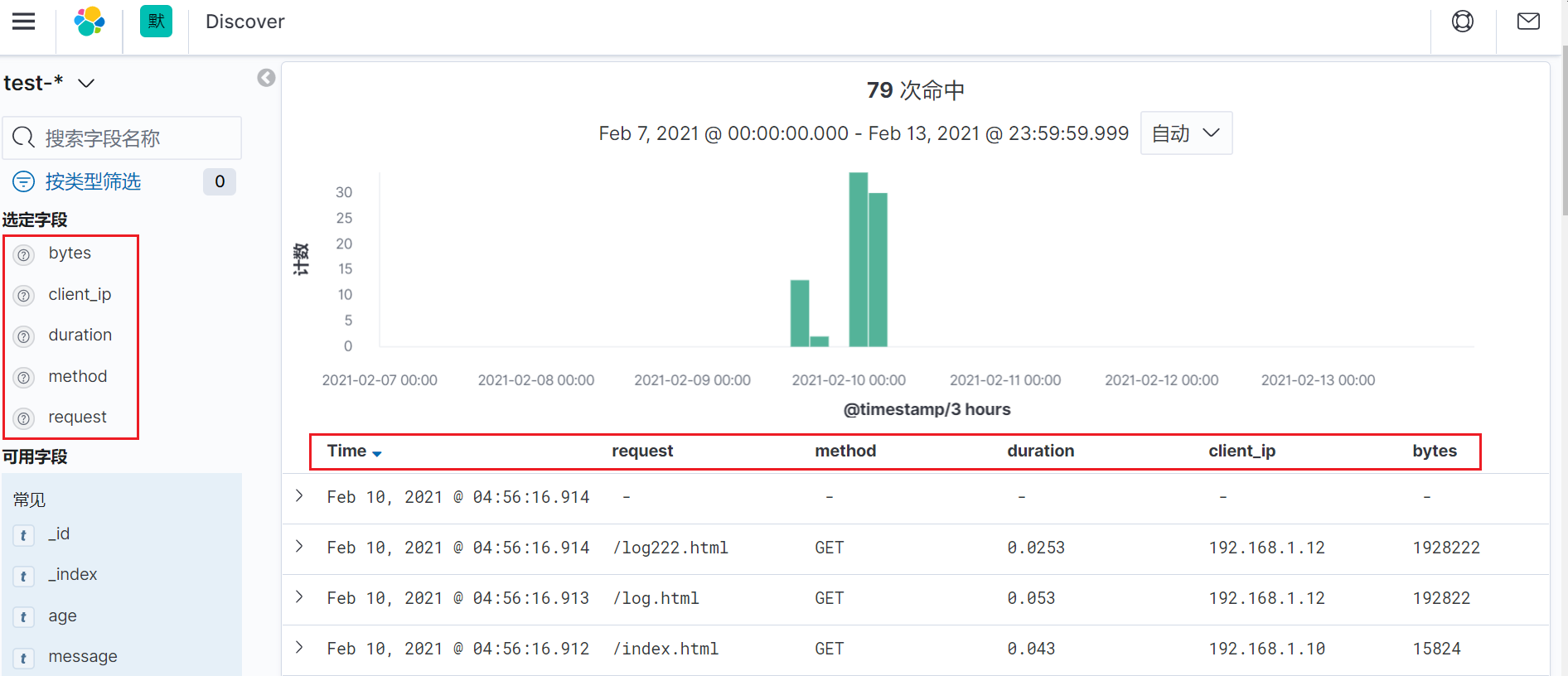
Task: Expand the /index.html document row
Action: [x=299, y=648]
